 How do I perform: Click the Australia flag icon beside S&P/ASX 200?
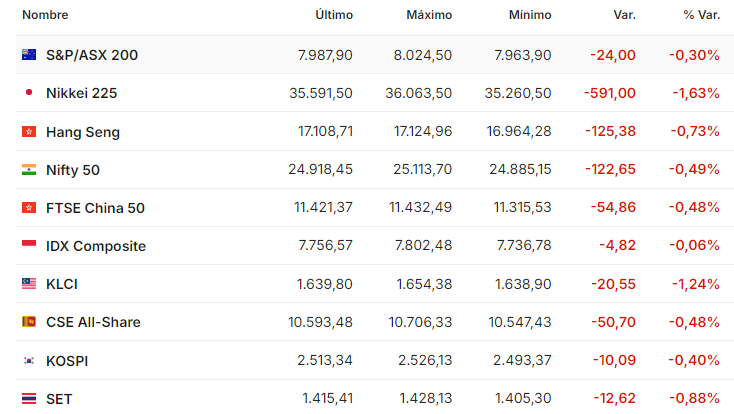[29, 55]
